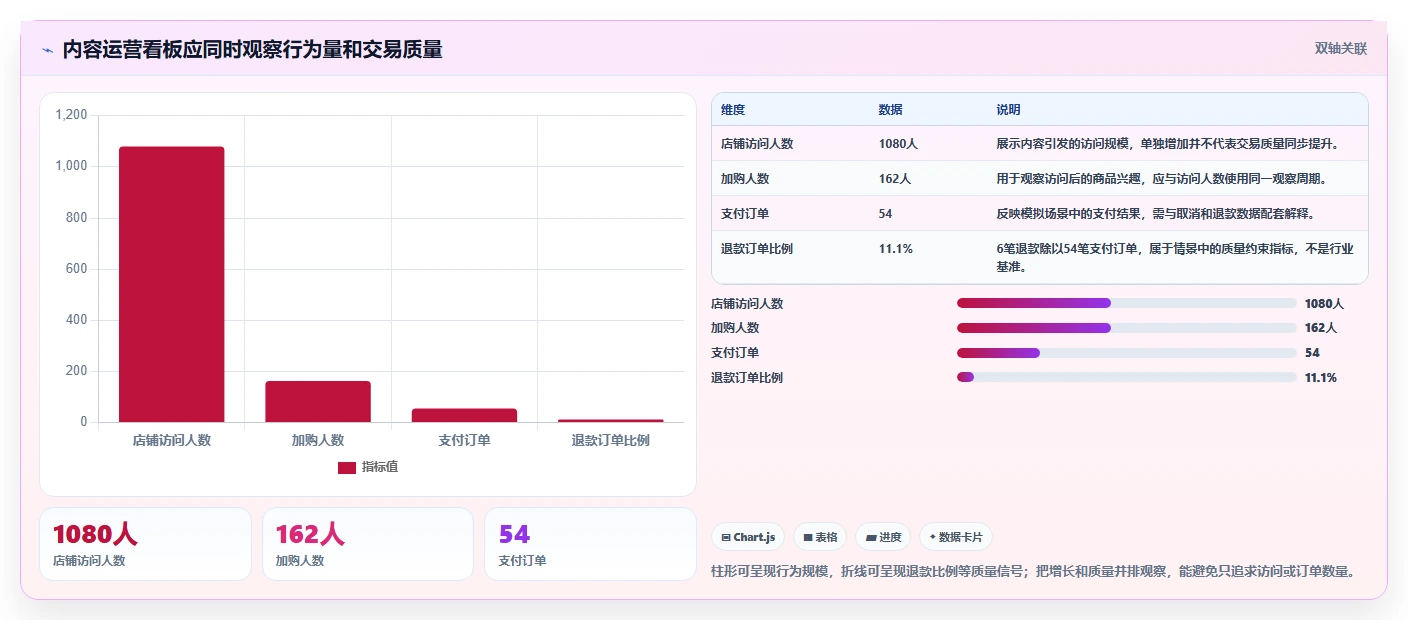Open the 54 支付订单 data card
The height and width of the screenshot is (620, 1408).
[590, 544]
